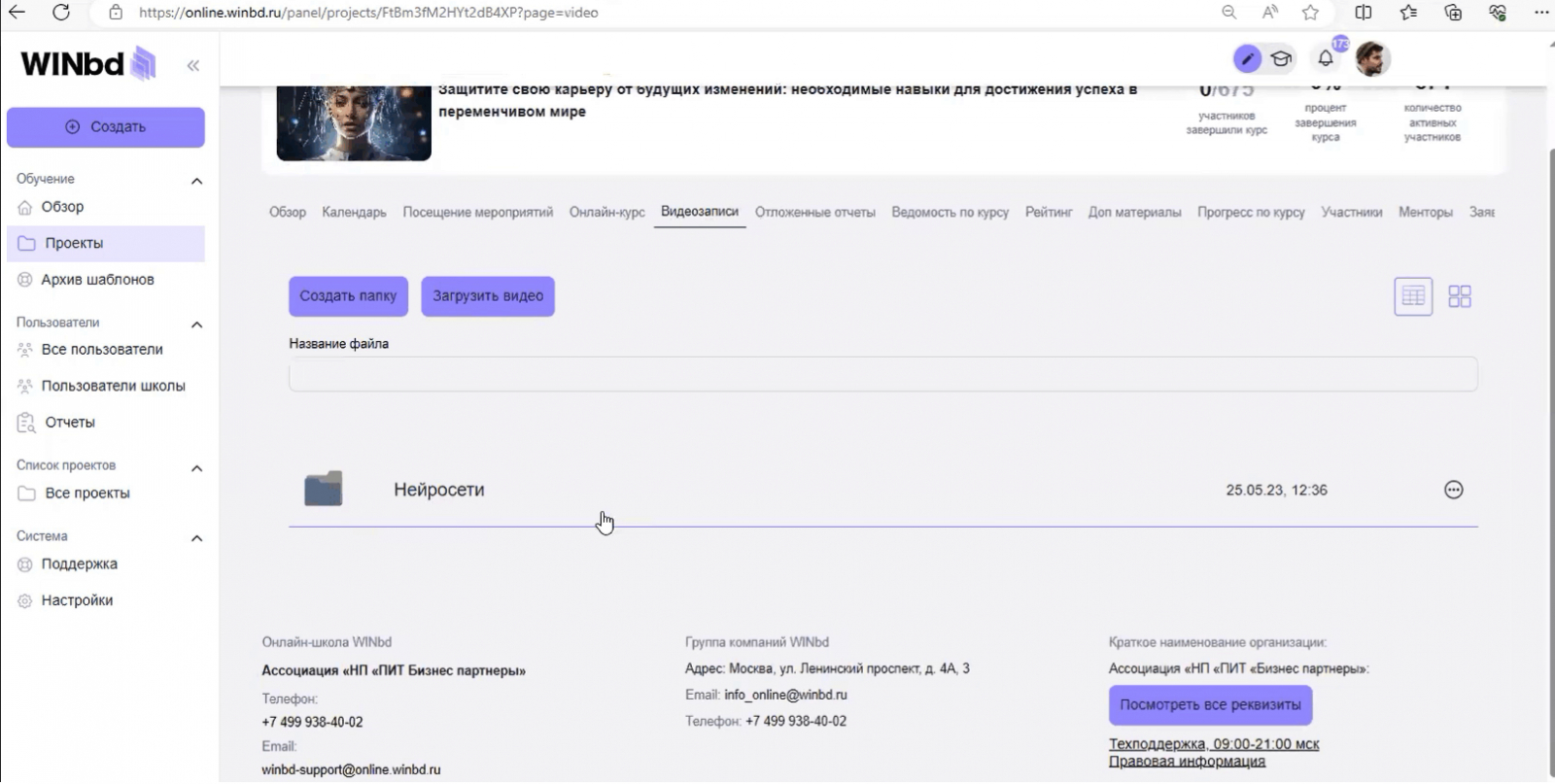Click email winbd-support@online.winbd.ru
Viewport: 1555px width, 784px height.
(x=351, y=769)
